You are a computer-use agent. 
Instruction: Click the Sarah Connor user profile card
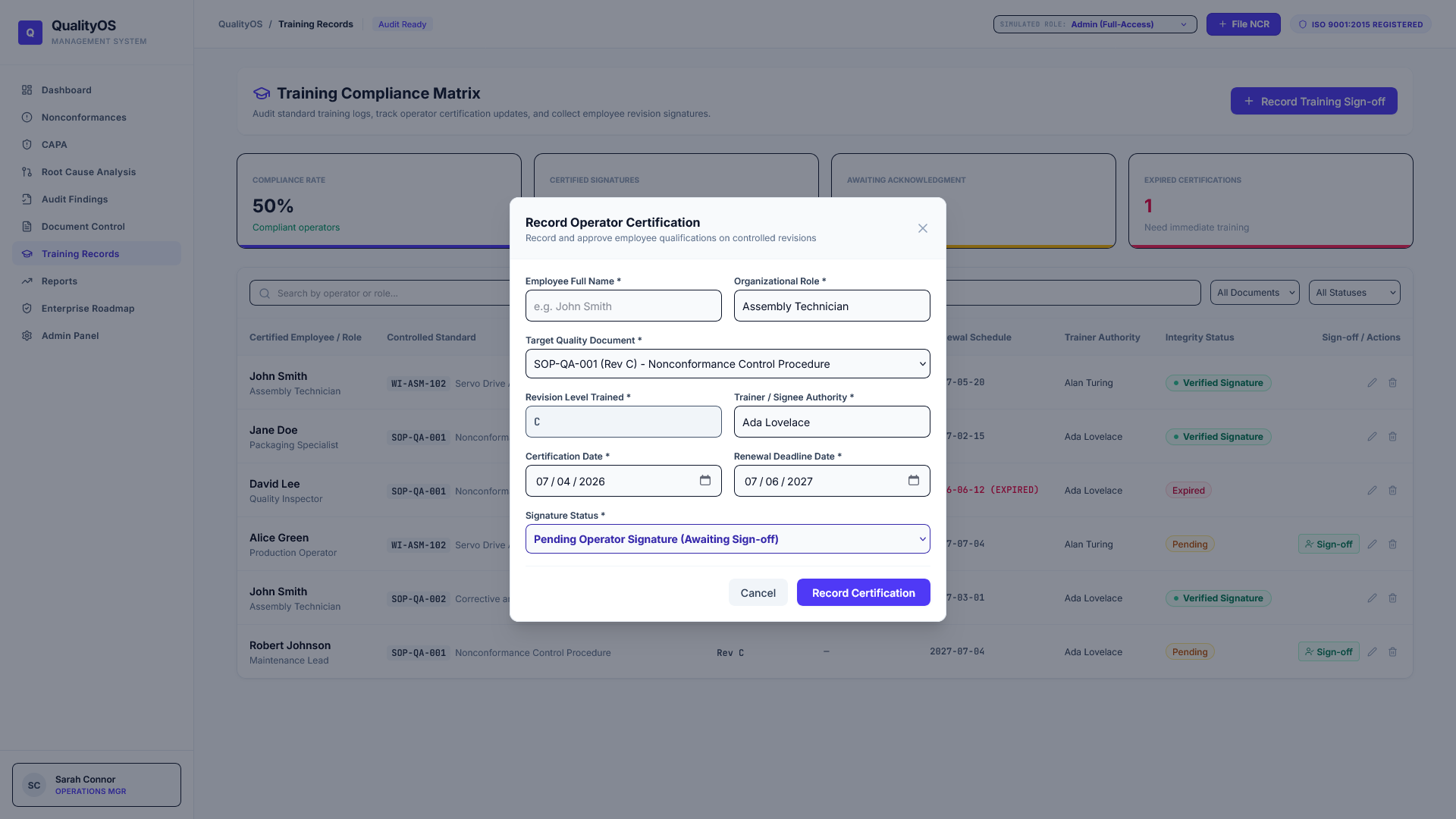coord(96,785)
